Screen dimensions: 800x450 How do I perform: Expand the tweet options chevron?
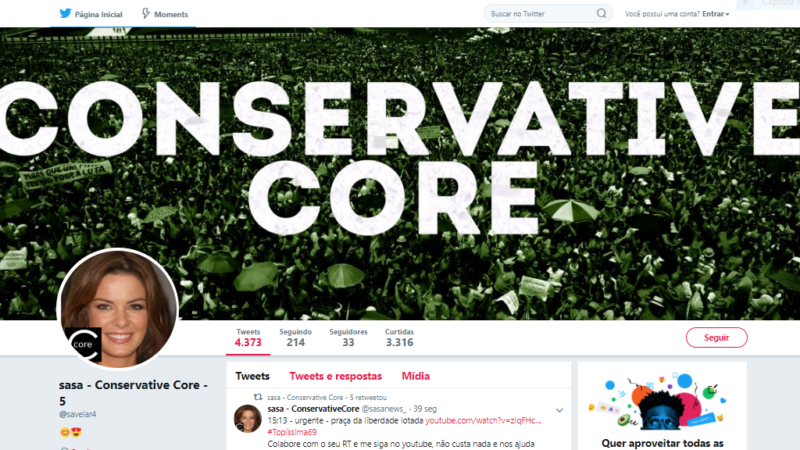[560, 410]
